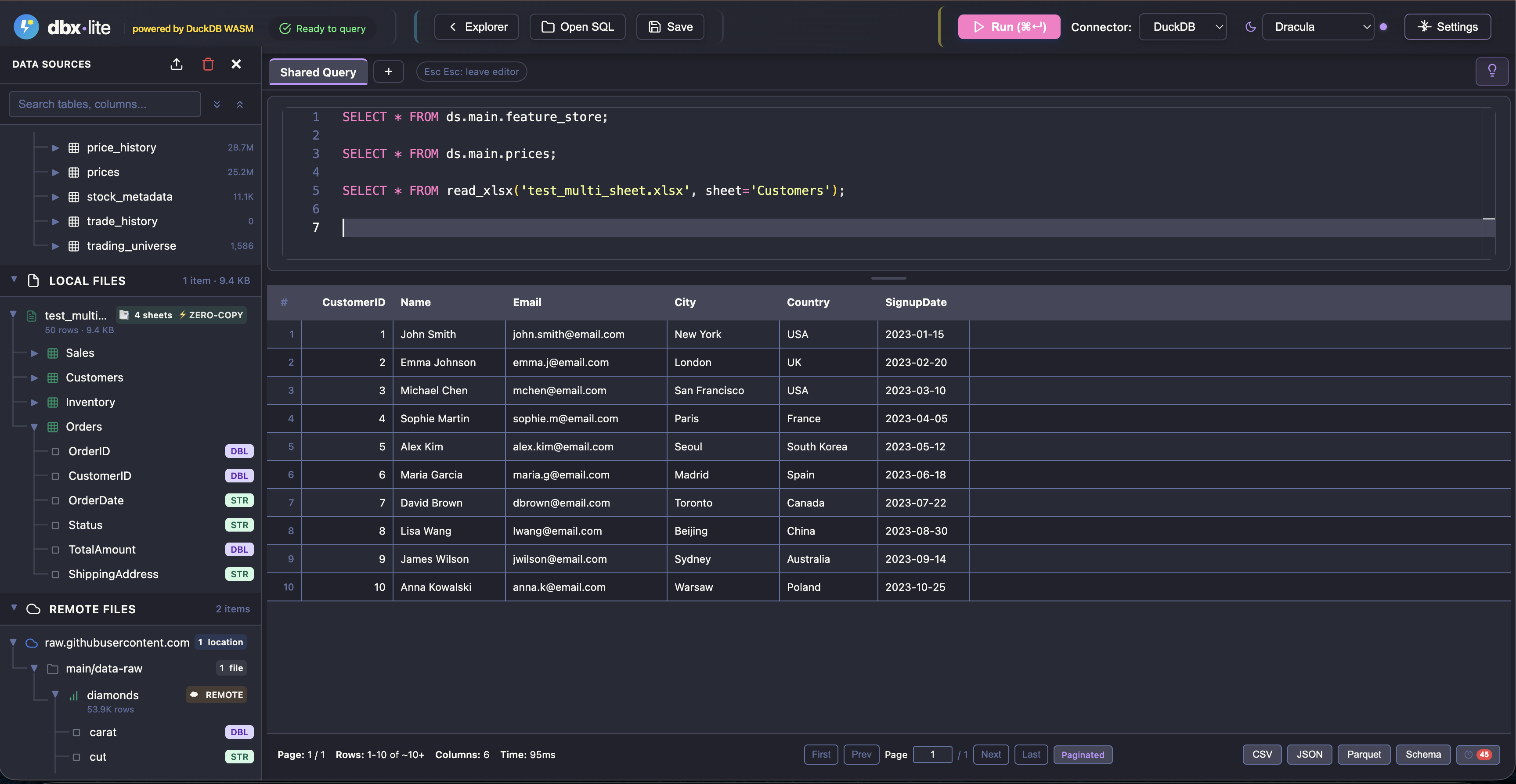Click the test_multi xlsx file icon
The width and height of the screenshot is (1516, 784).
[x=32, y=316]
